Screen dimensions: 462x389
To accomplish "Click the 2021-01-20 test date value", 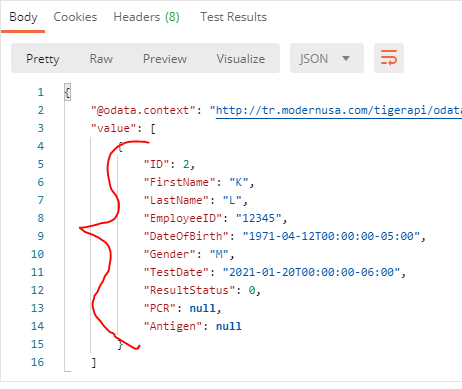I will (x=311, y=272).
